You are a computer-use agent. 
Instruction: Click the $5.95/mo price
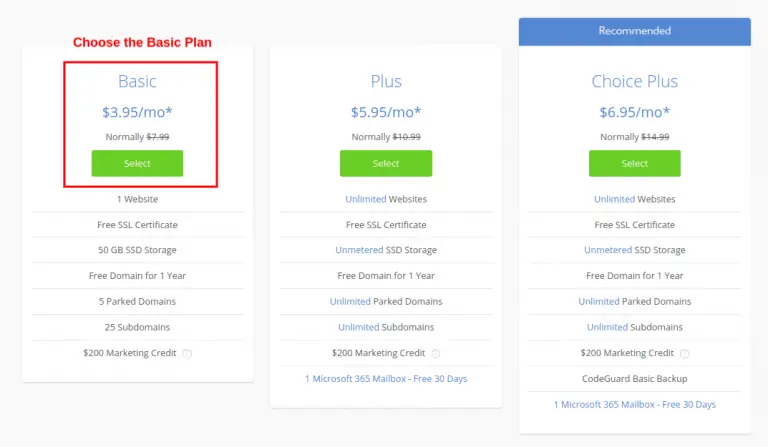386,112
